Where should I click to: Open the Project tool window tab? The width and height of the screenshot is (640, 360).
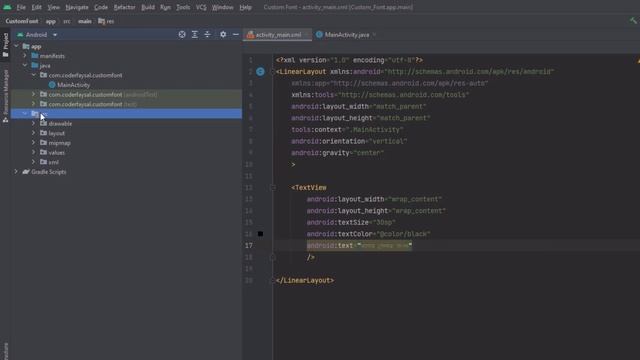click(x=5, y=44)
